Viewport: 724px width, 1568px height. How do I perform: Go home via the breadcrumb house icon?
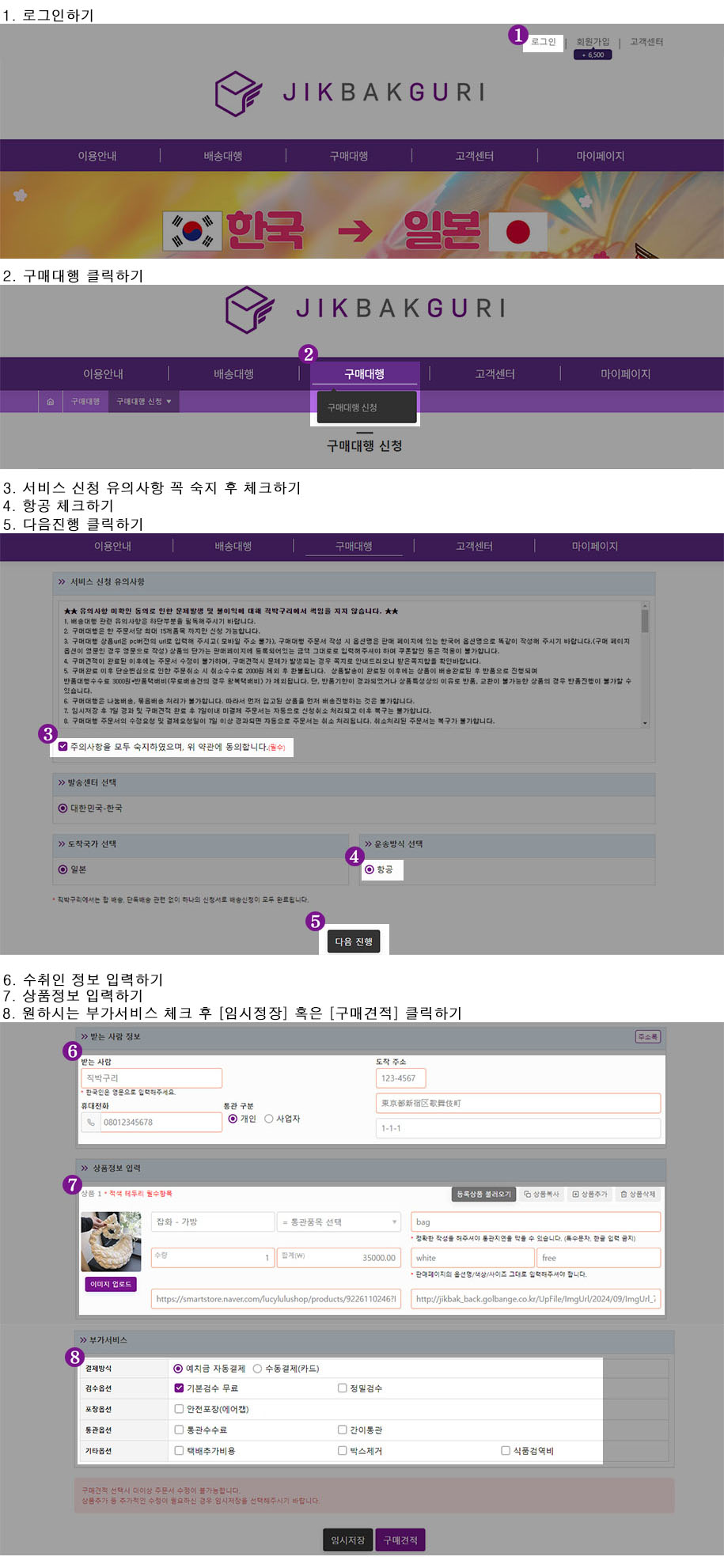point(50,402)
